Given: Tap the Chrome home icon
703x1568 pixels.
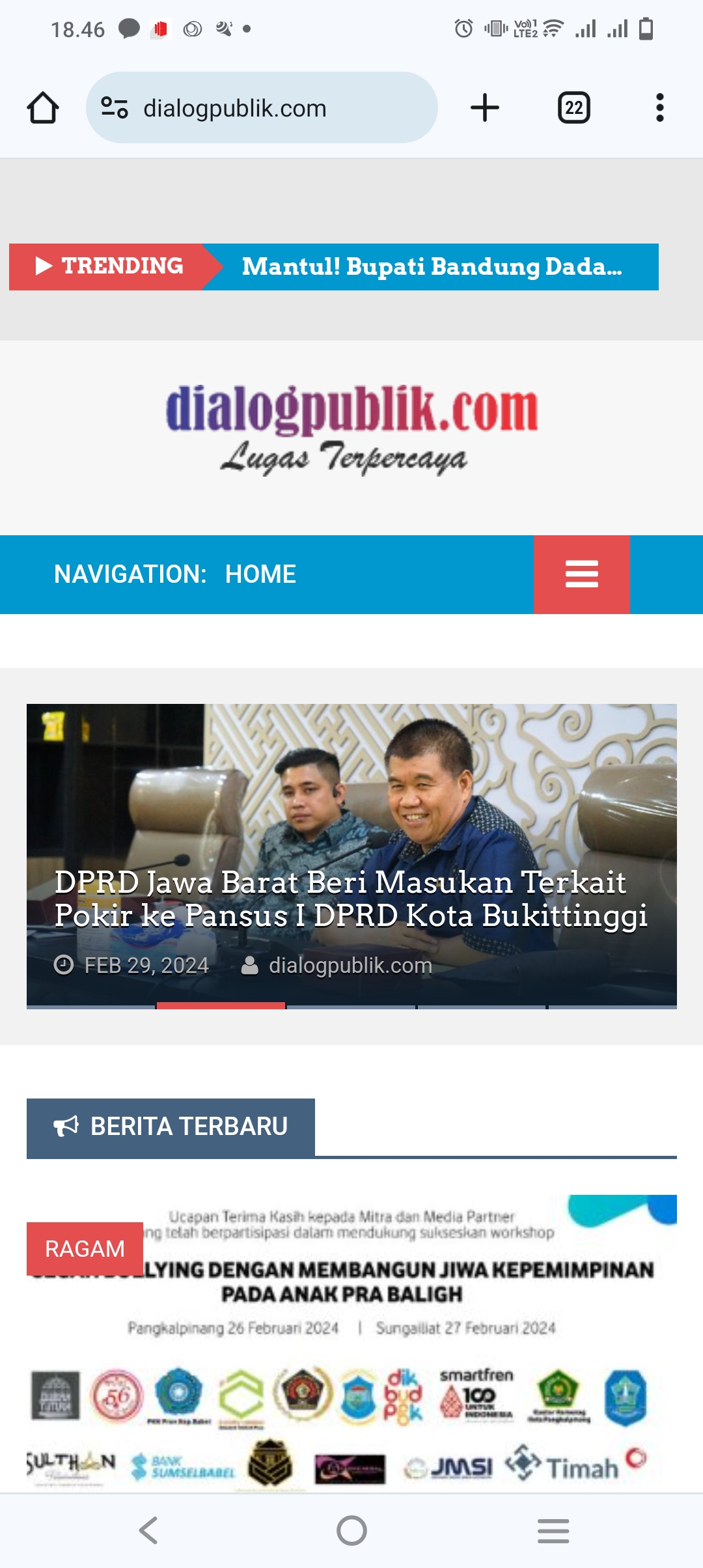Looking at the screenshot, I should click(43, 107).
